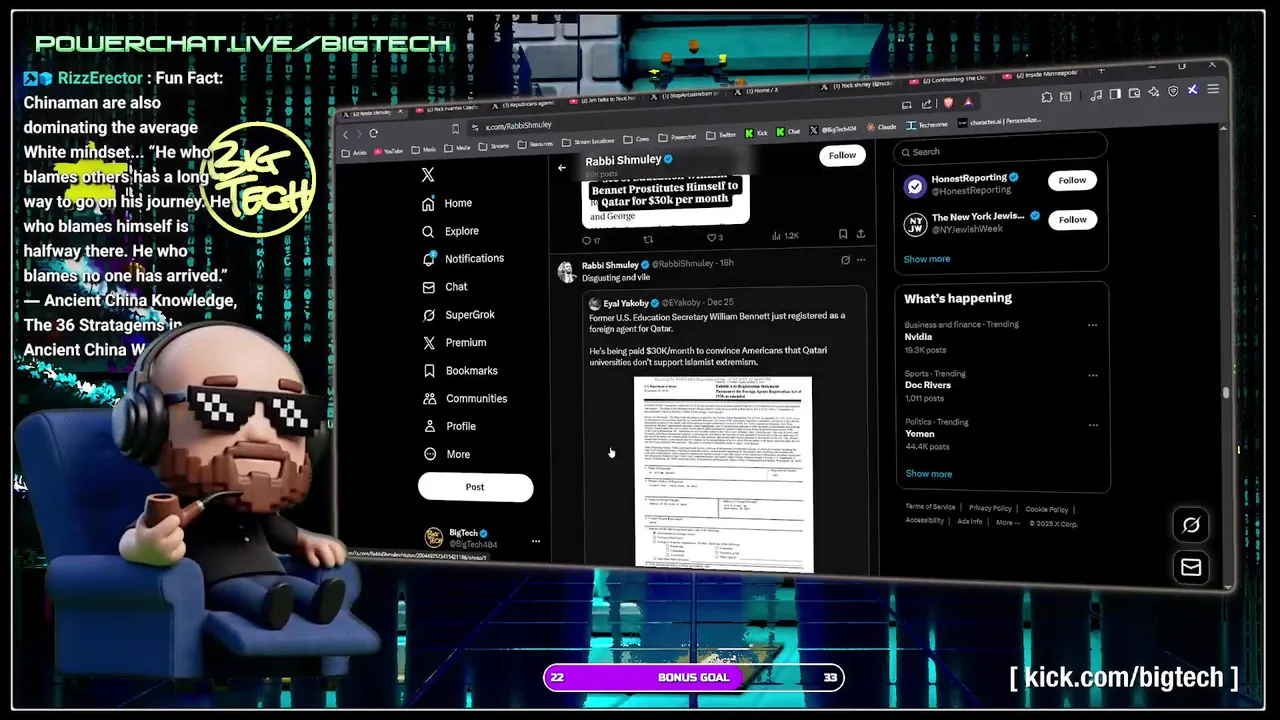Open HonestReporting profile name
Image resolution: width=1280 pixels, height=720 pixels.
point(969,178)
